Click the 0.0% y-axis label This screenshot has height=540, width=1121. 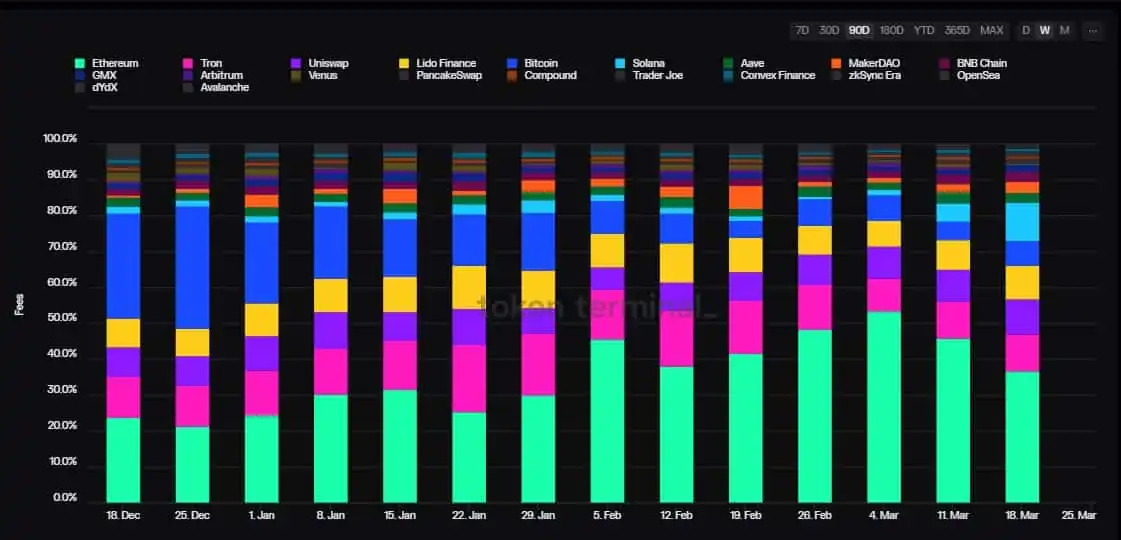click(65, 498)
